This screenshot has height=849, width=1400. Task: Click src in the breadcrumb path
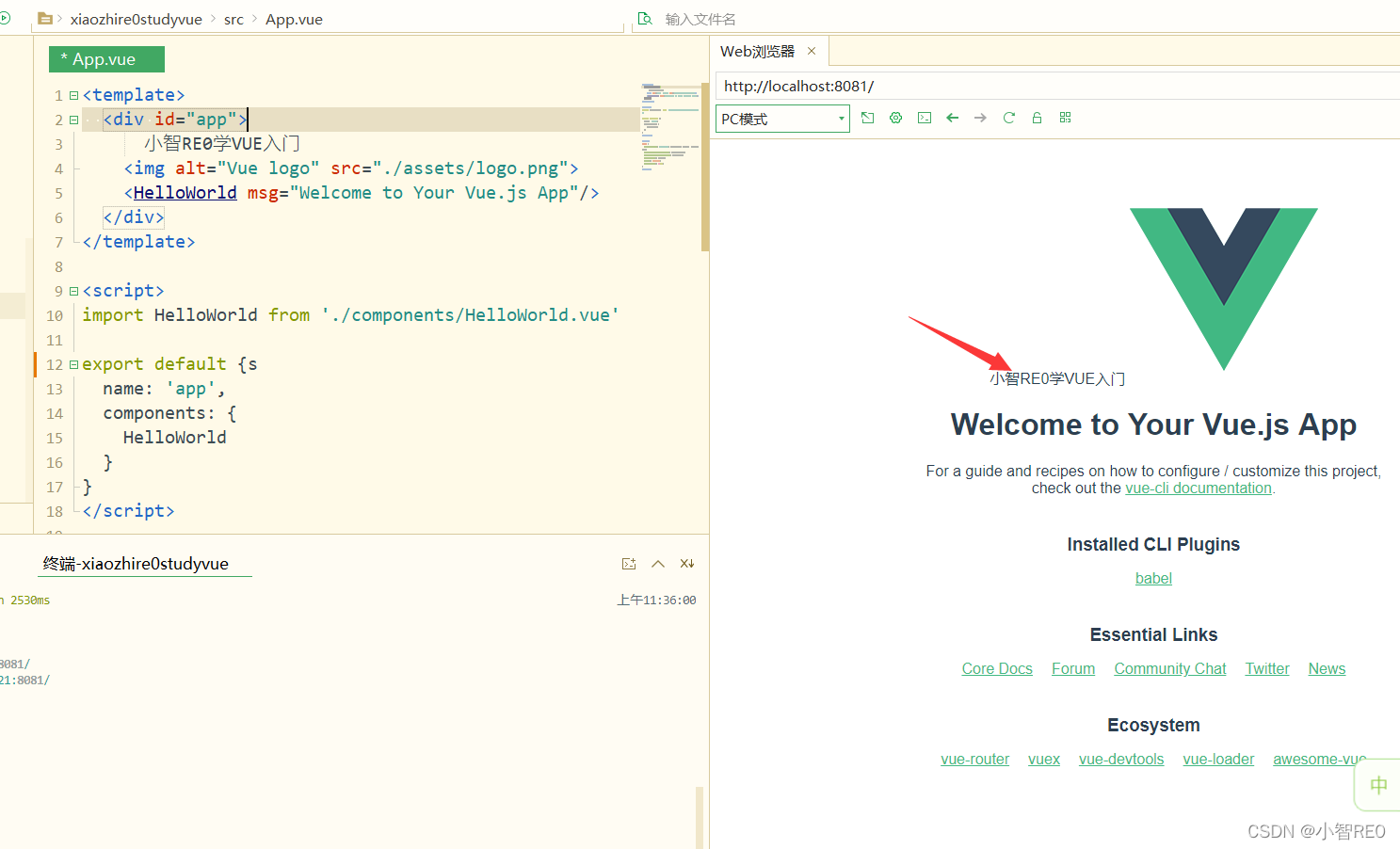click(233, 19)
